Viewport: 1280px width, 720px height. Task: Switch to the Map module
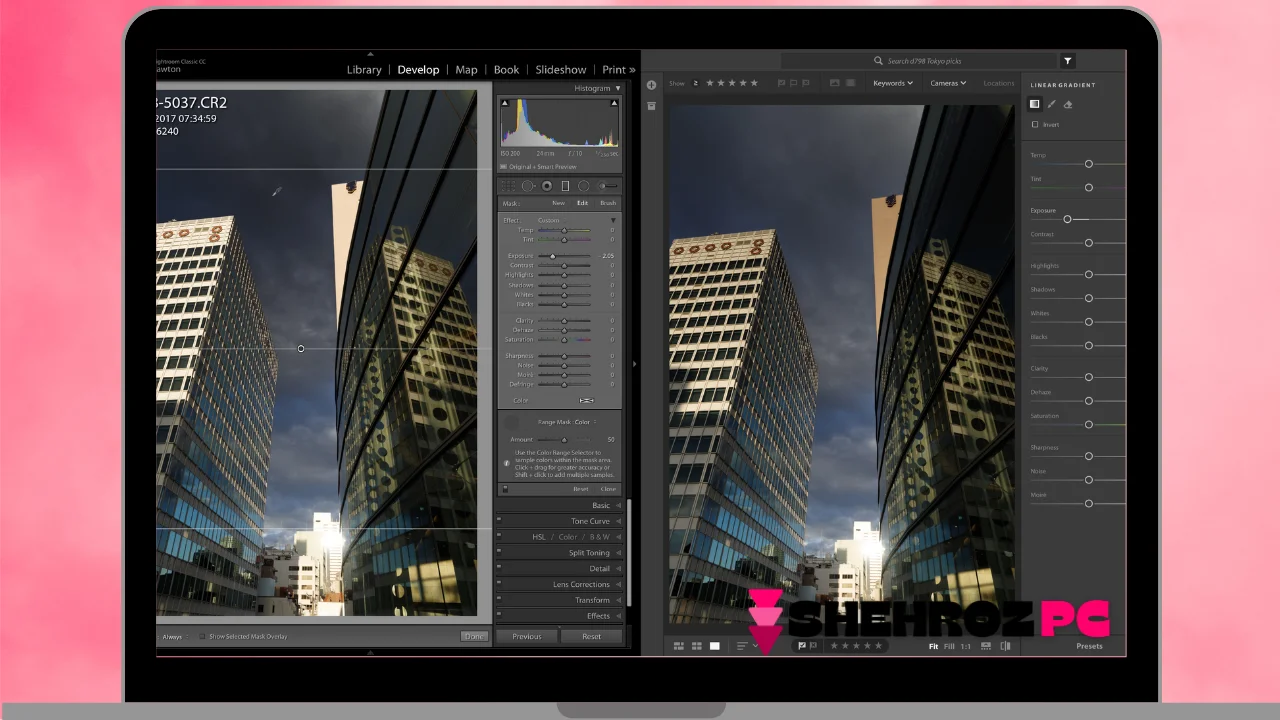[x=466, y=70]
